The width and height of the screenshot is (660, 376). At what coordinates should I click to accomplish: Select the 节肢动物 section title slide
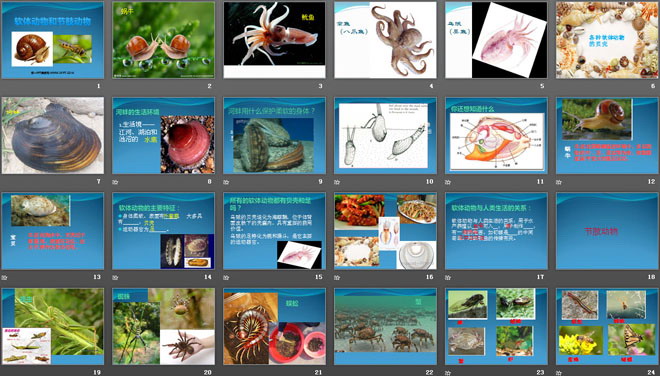[607, 231]
